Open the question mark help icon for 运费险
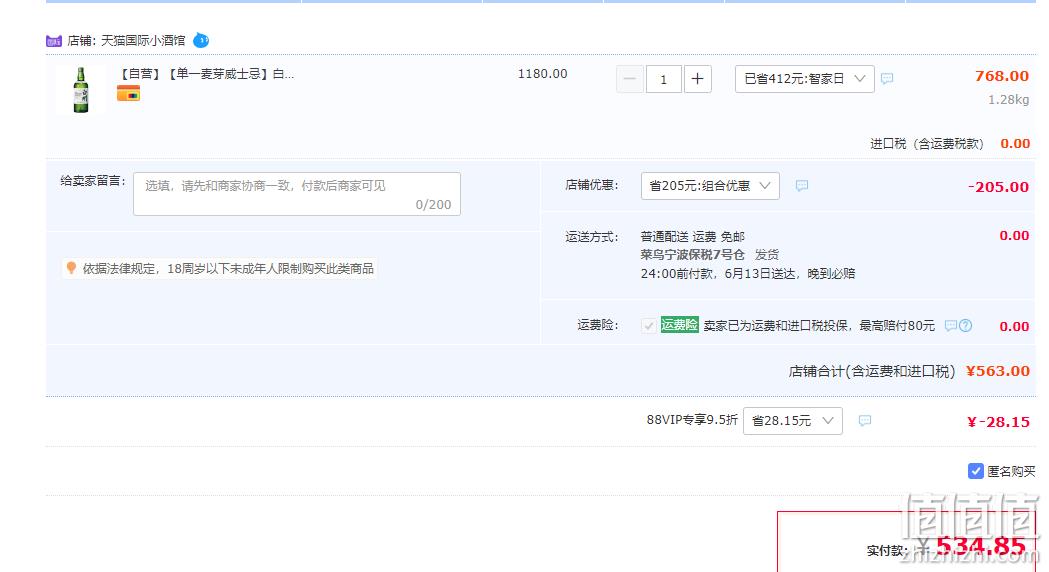The image size is (1049, 572). 965,326
